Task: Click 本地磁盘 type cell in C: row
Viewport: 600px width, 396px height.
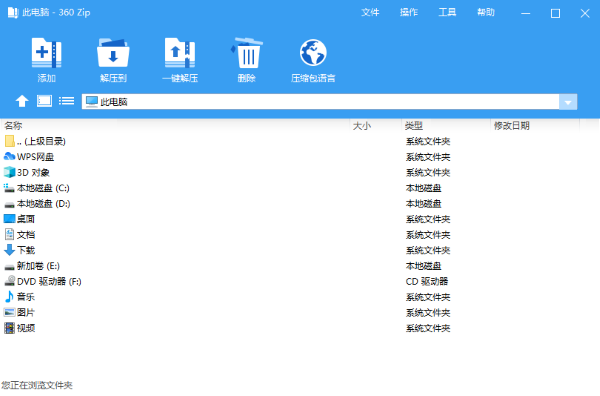Action: 424,188
